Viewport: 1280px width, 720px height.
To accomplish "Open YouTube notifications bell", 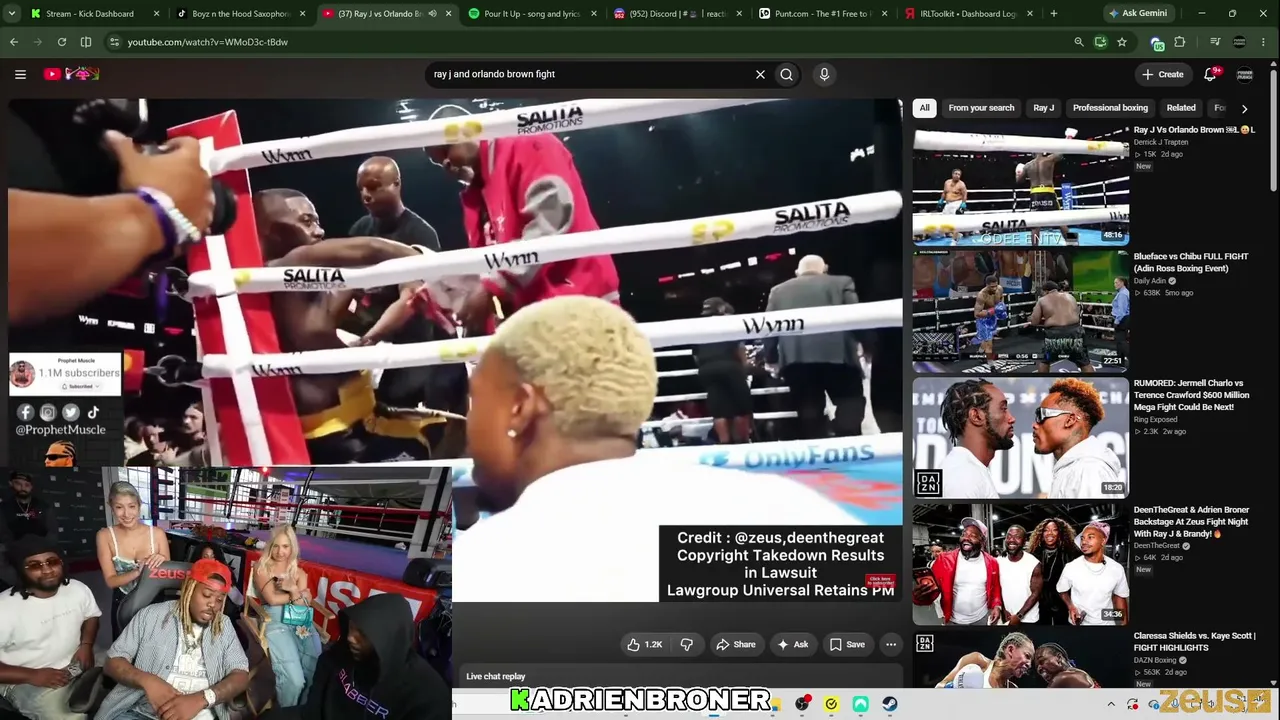I will (1211, 74).
